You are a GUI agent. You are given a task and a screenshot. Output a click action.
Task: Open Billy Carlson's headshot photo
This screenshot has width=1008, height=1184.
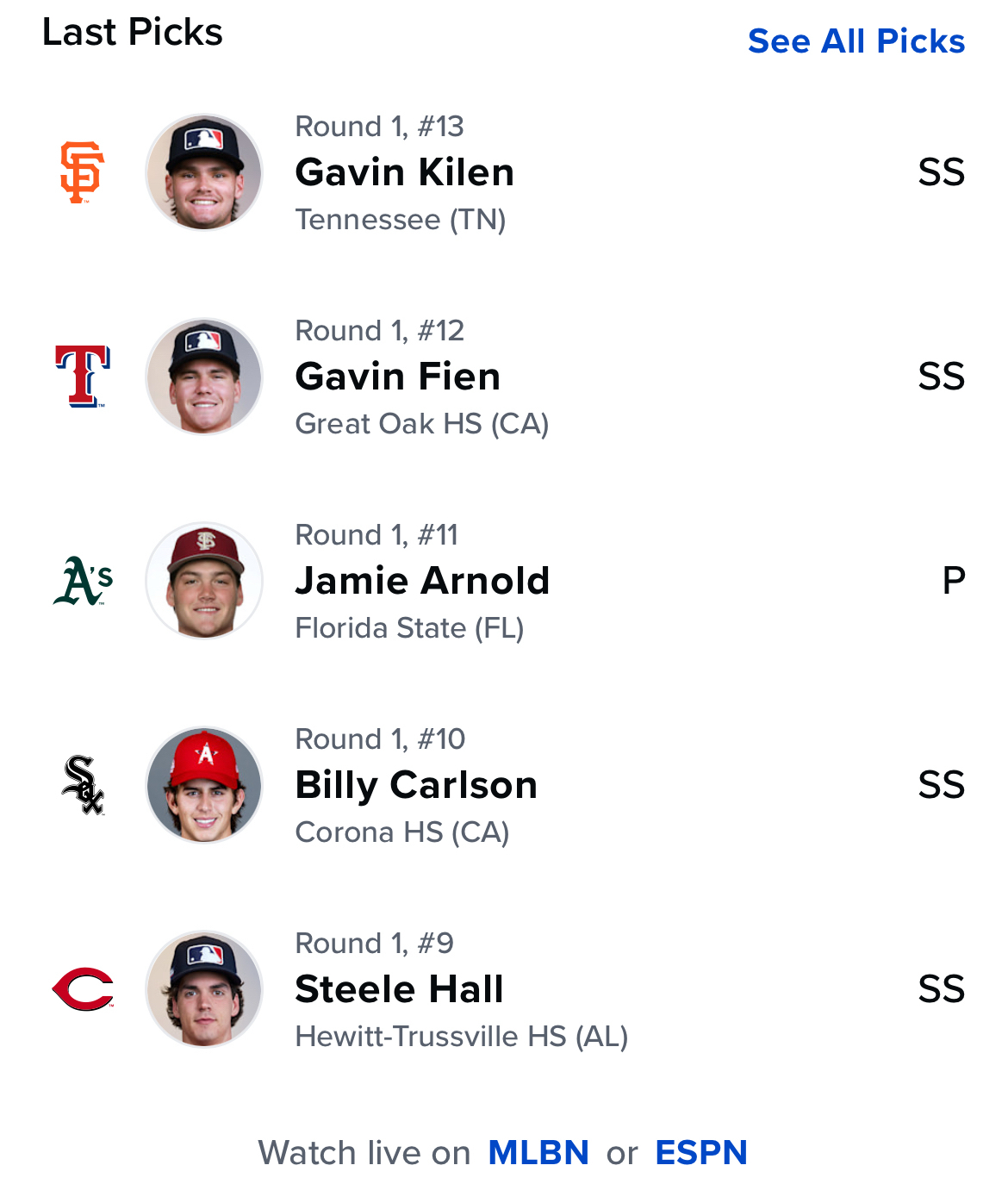pyautogui.click(x=204, y=785)
